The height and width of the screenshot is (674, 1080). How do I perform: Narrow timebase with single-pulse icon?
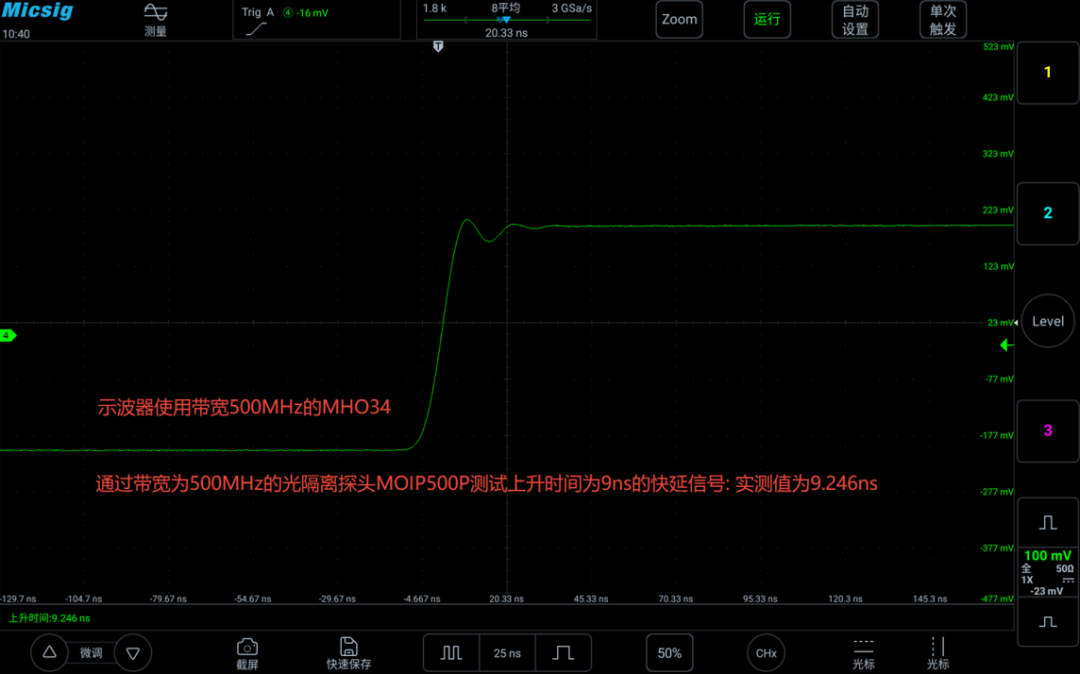click(x=563, y=653)
